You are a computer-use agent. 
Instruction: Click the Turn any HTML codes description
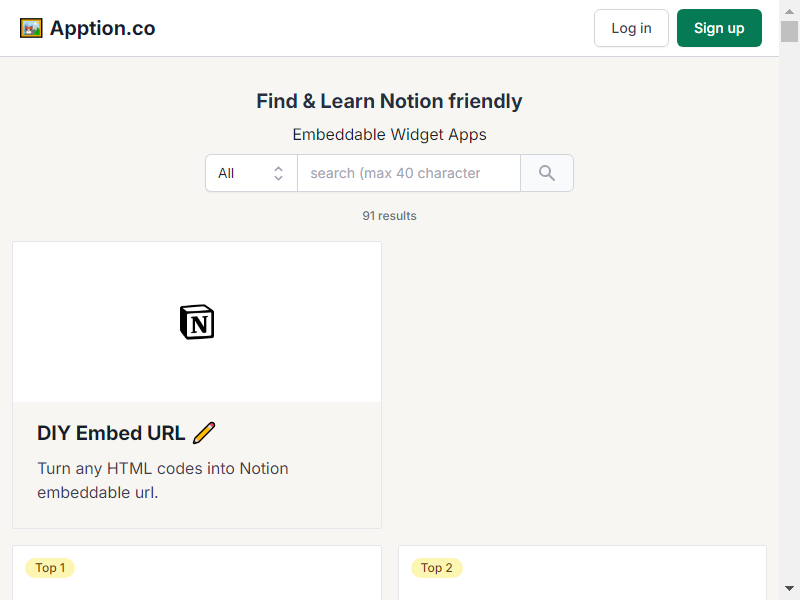[163, 481]
